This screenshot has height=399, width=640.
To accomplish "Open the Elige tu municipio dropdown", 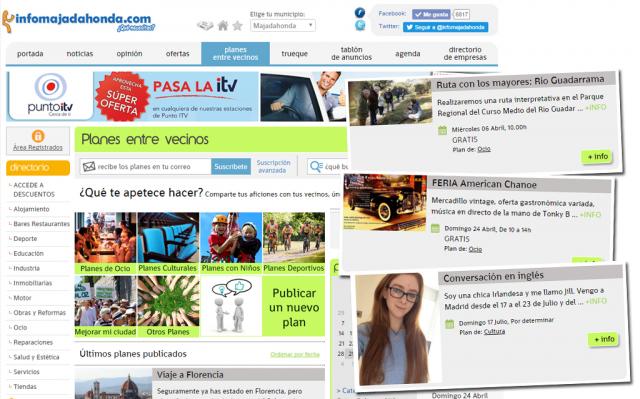I will 283,26.
